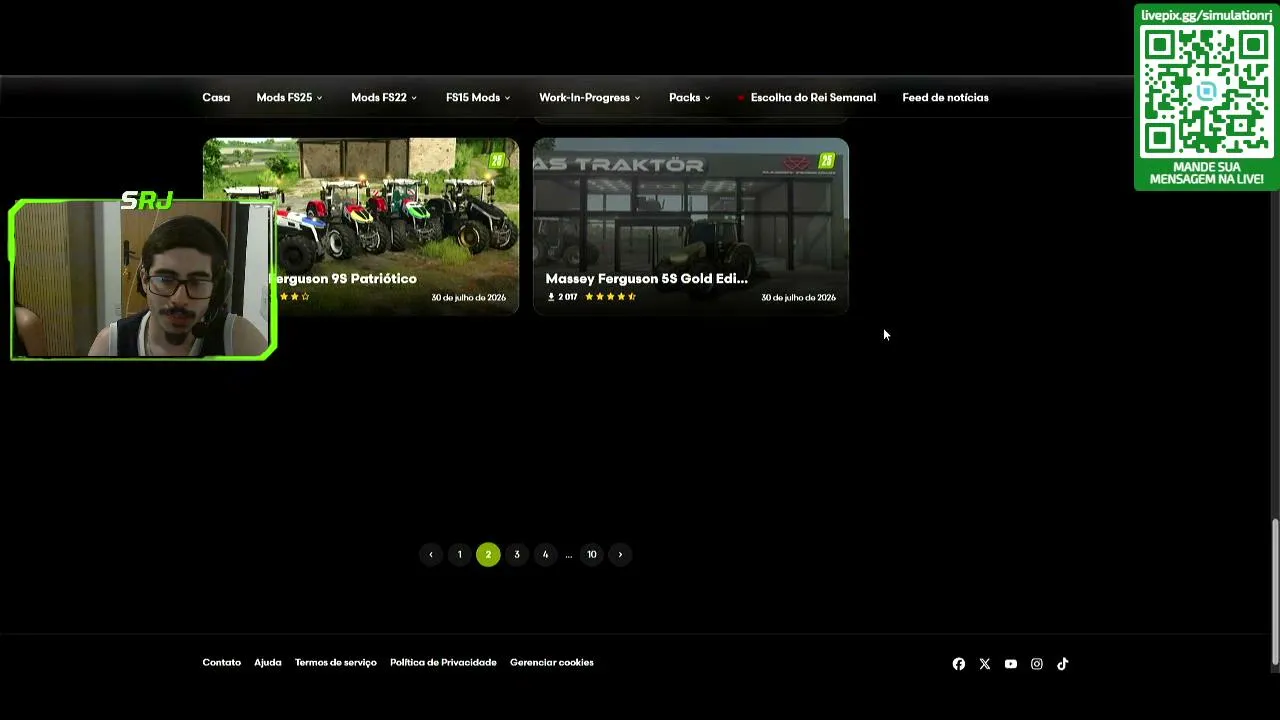The height and width of the screenshot is (720, 1280).
Task: Open the Ajuda footer link
Action: pyautogui.click(x=267, y=662)
